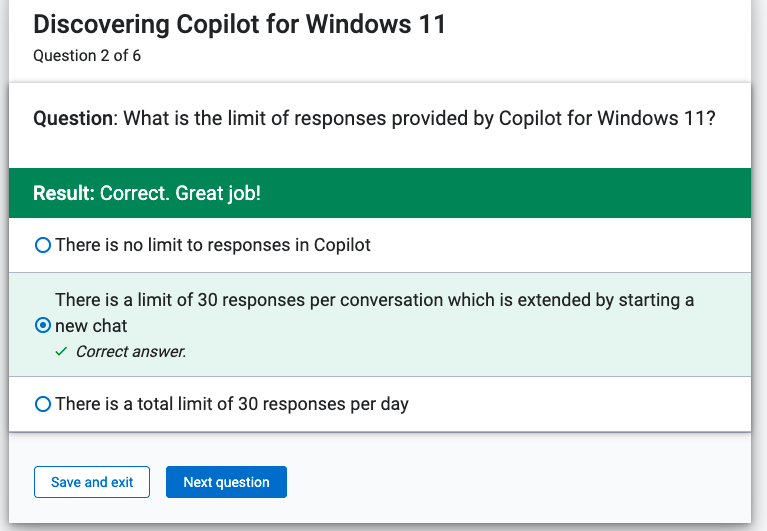
Task: Choose the '30 responses per day' radio button
Action: click(43, 404)
